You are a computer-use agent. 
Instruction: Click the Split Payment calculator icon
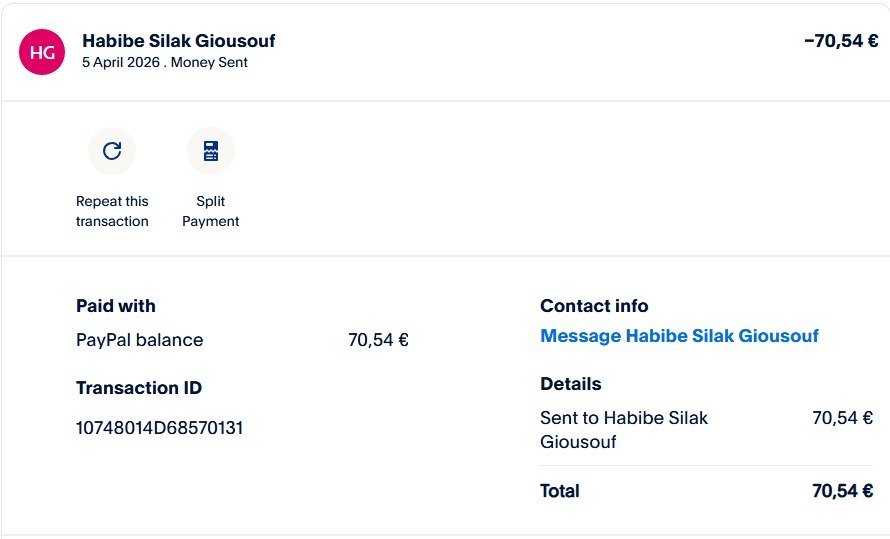211,151
